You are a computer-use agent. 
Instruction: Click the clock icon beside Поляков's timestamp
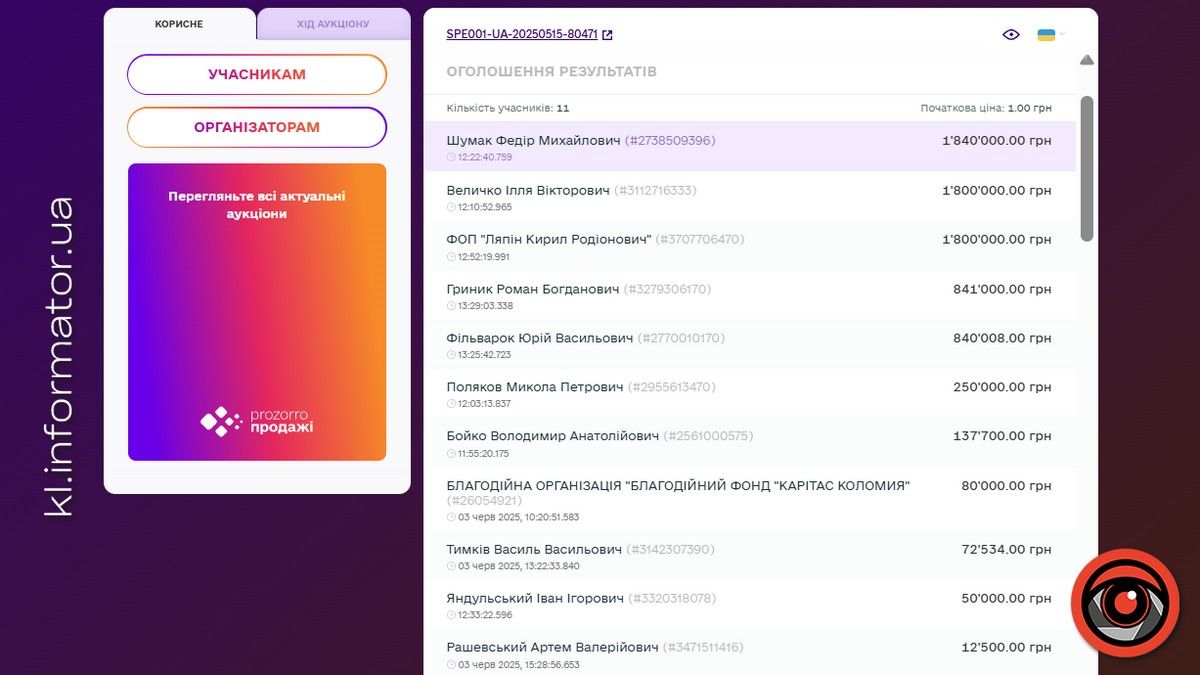[x=450, y=402]
